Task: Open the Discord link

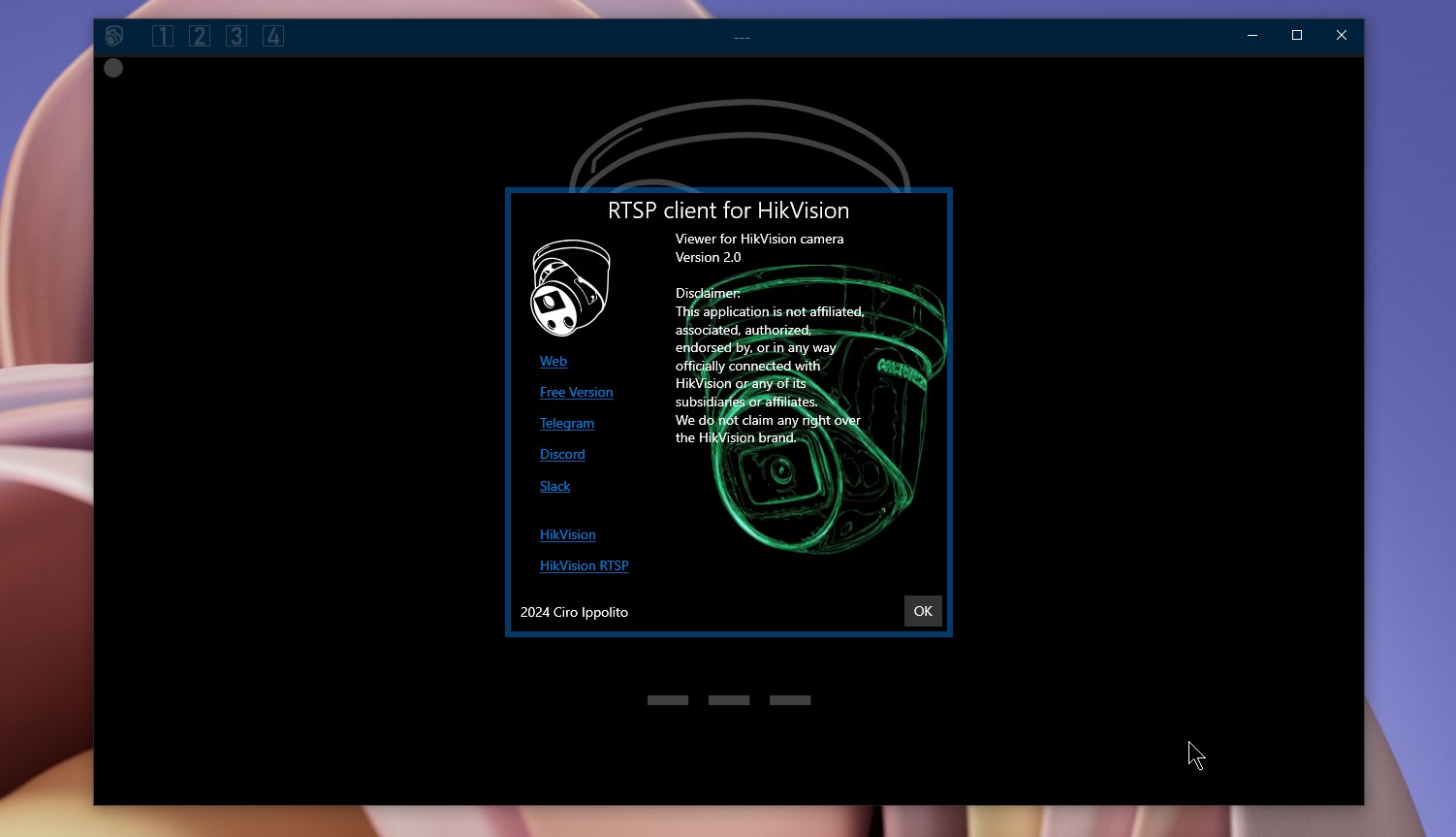Action: pyautogui.click(x=562, y=454)
